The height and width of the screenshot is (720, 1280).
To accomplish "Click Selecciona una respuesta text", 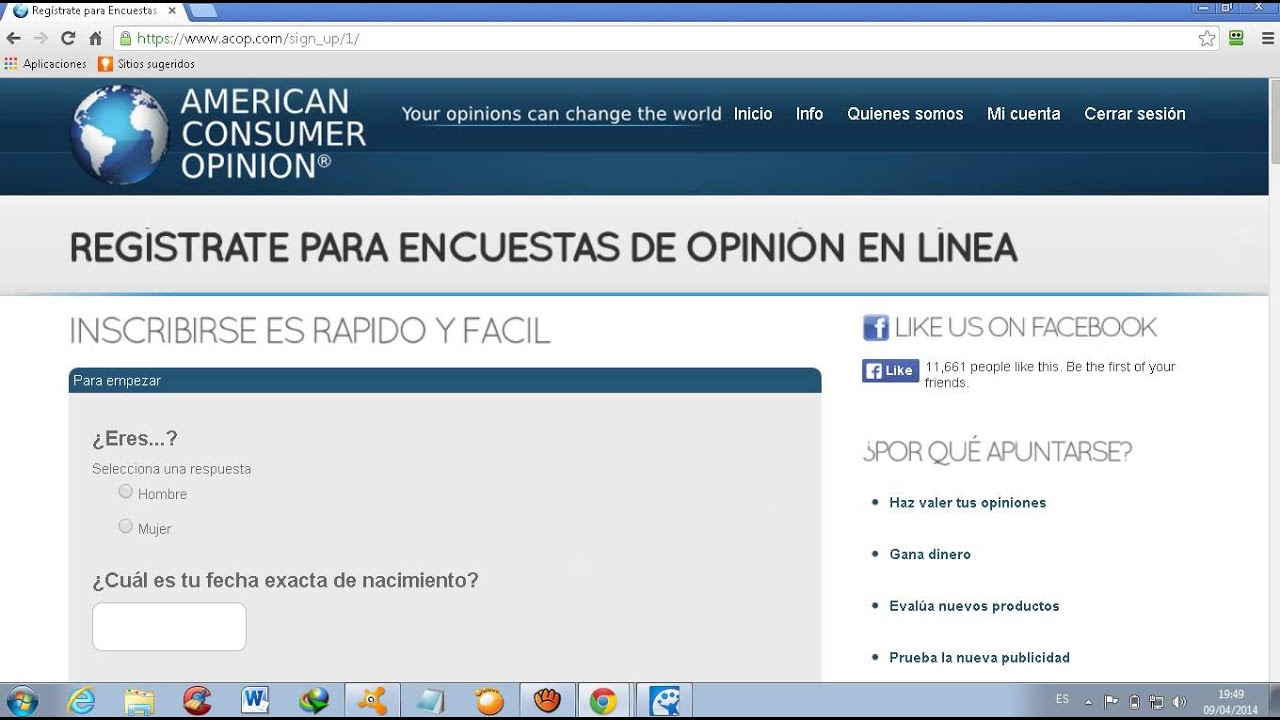I will pyautogui.click(x=171, y=469).
